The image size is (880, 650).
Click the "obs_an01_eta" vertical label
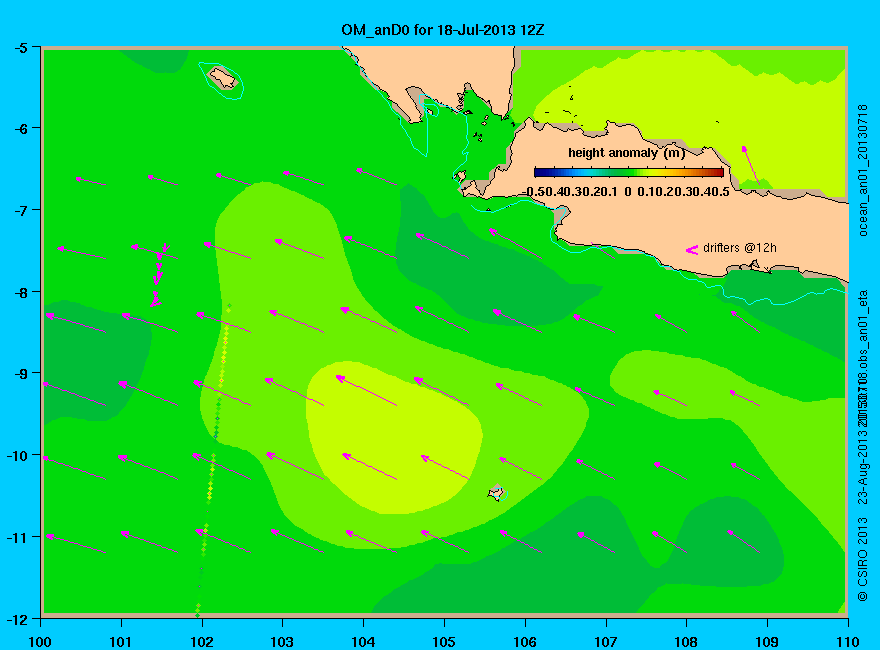863,331
